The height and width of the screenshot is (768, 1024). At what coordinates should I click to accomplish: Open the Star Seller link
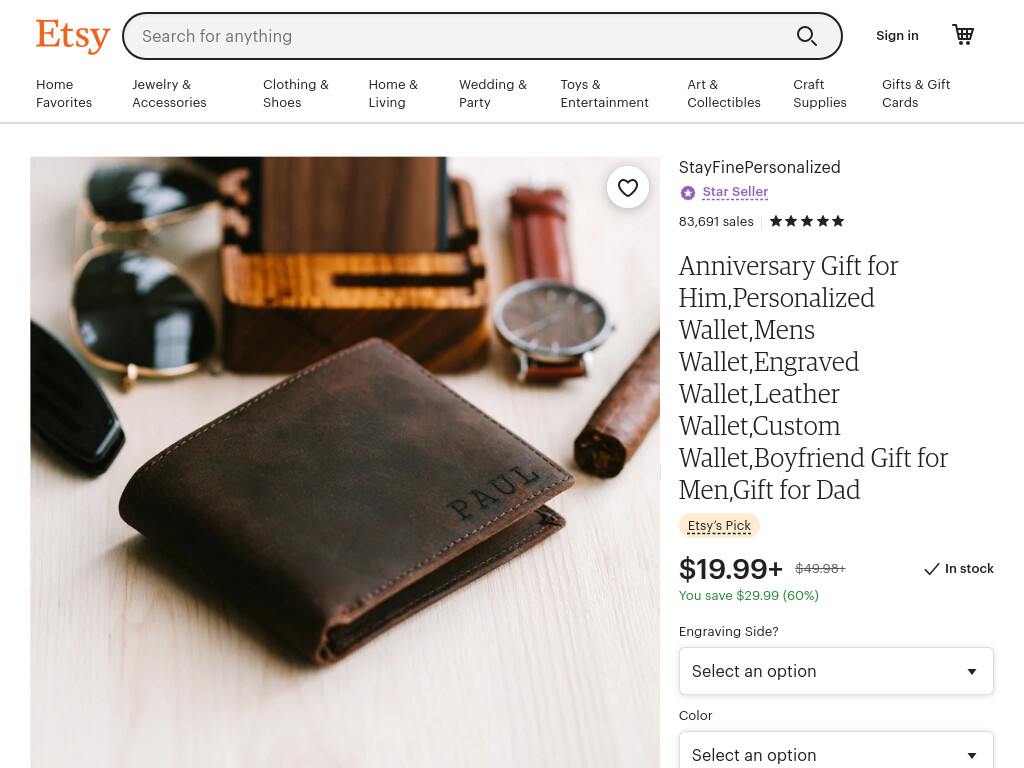pos(735,192)
